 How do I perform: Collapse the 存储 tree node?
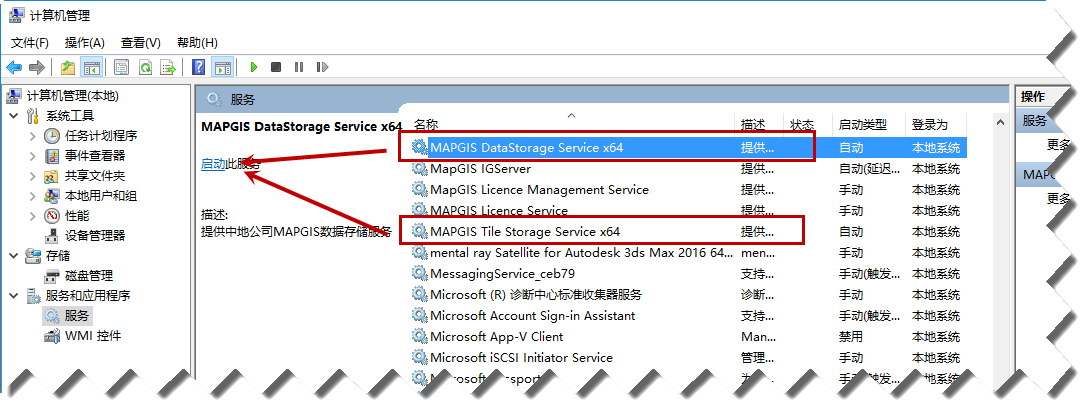coord(15,255)
